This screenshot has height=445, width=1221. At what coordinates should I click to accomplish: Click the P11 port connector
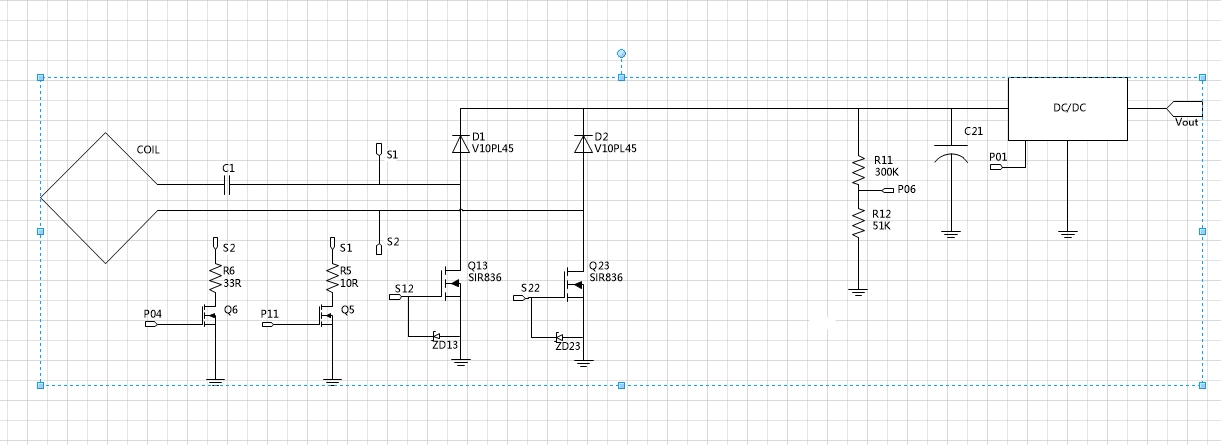click(270, 324)
